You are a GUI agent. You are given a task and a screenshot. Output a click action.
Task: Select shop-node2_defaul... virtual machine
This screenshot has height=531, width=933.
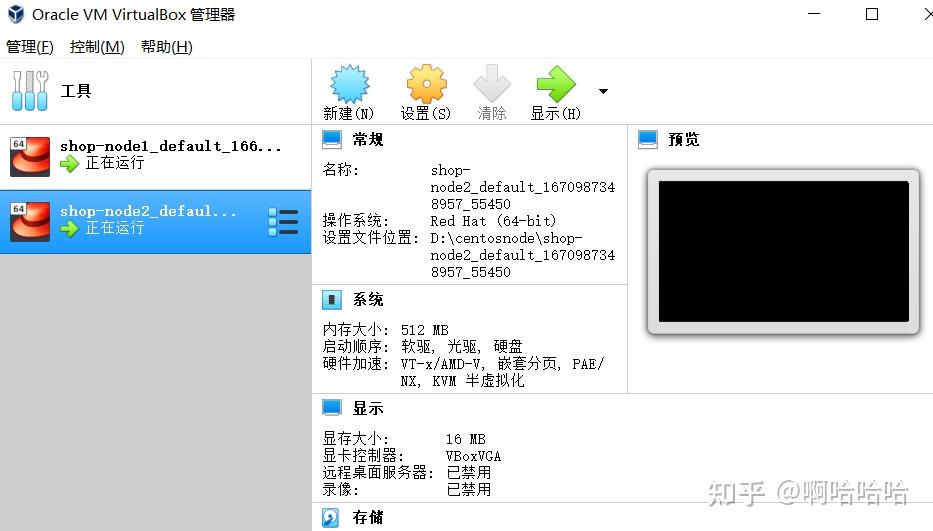point(155,222)
